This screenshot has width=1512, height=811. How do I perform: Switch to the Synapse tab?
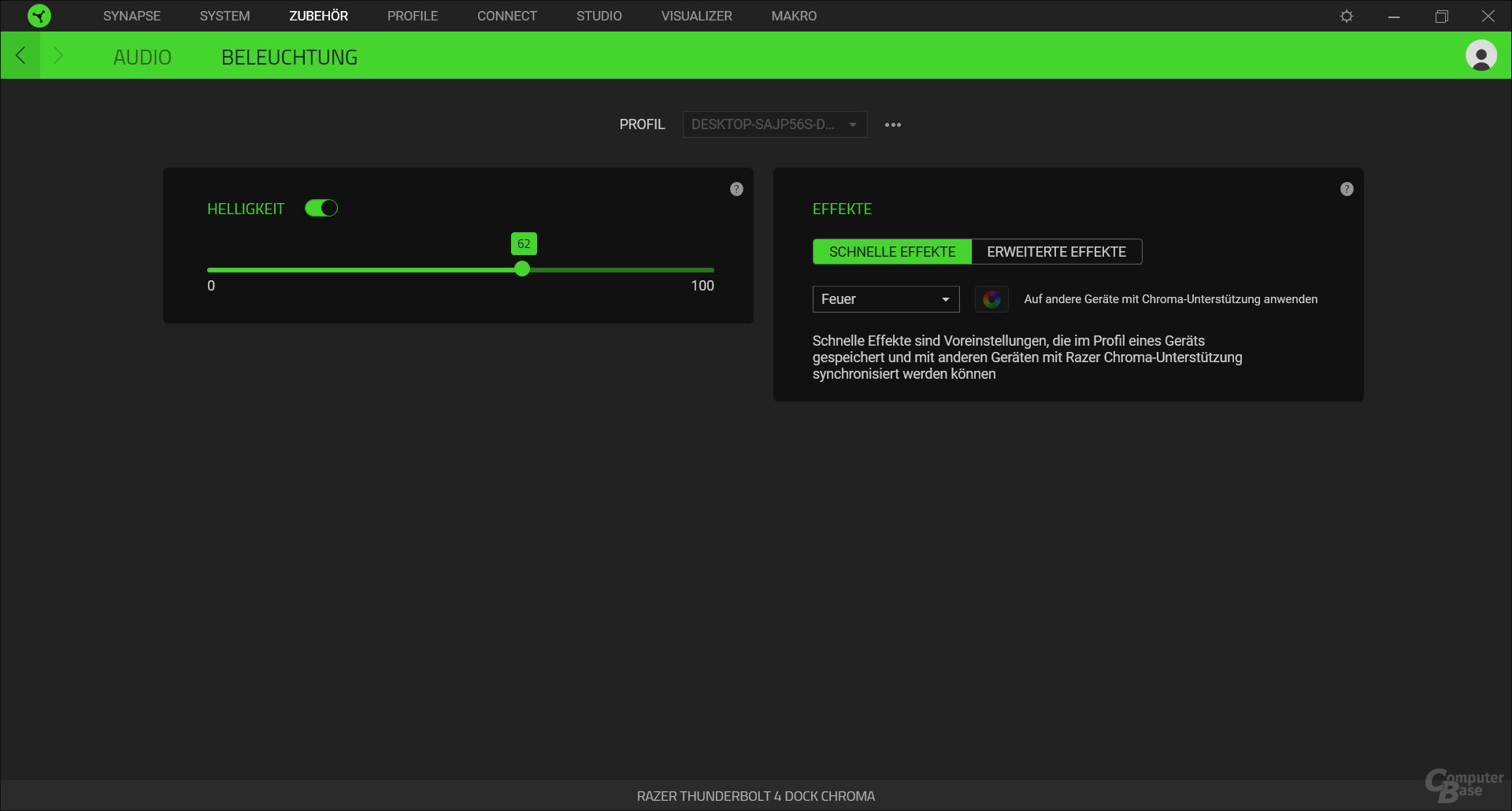click(132, 16)
